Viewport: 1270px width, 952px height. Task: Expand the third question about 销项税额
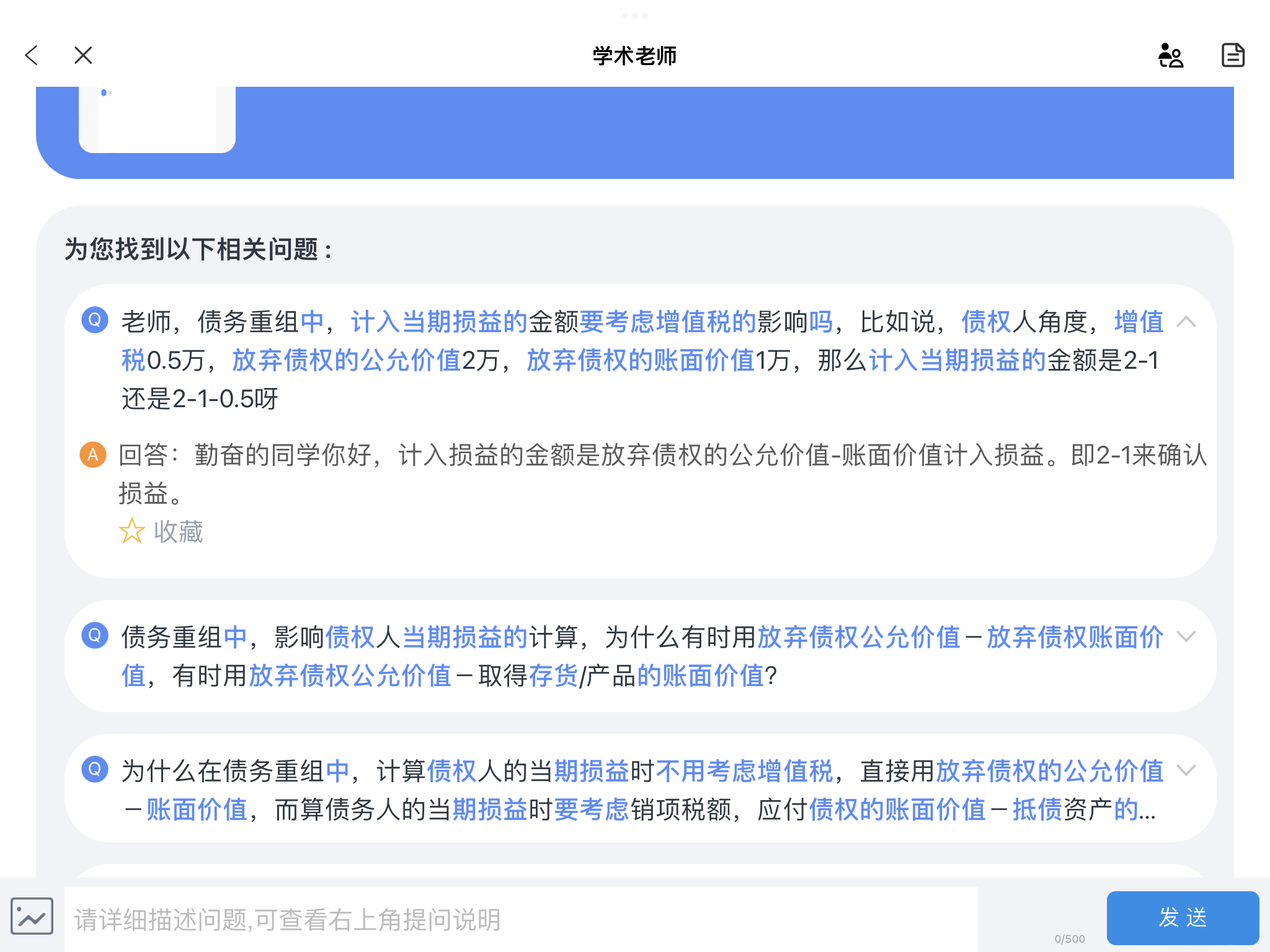1186,770
